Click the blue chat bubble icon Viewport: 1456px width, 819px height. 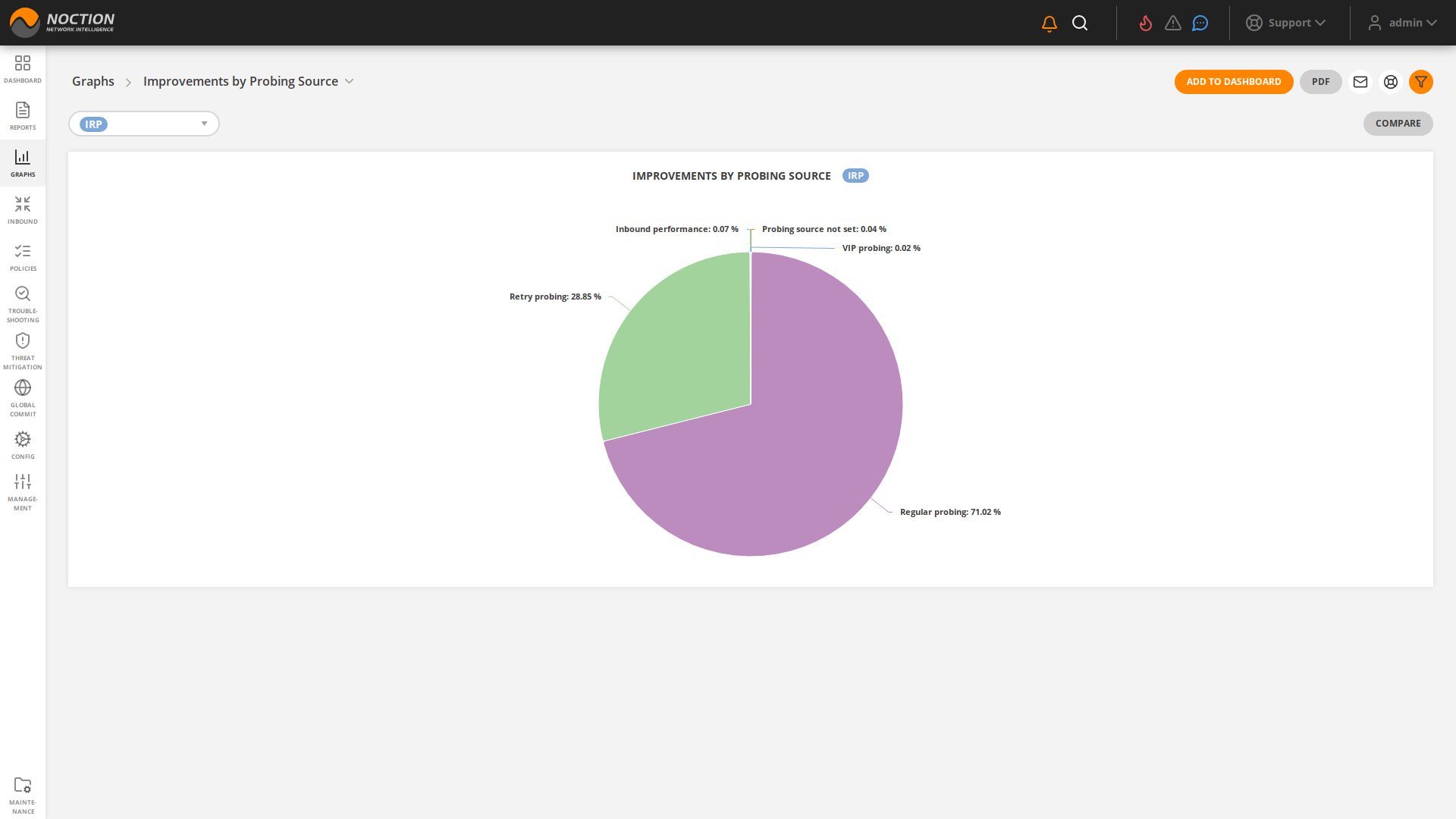click(x=1200, y=24)
